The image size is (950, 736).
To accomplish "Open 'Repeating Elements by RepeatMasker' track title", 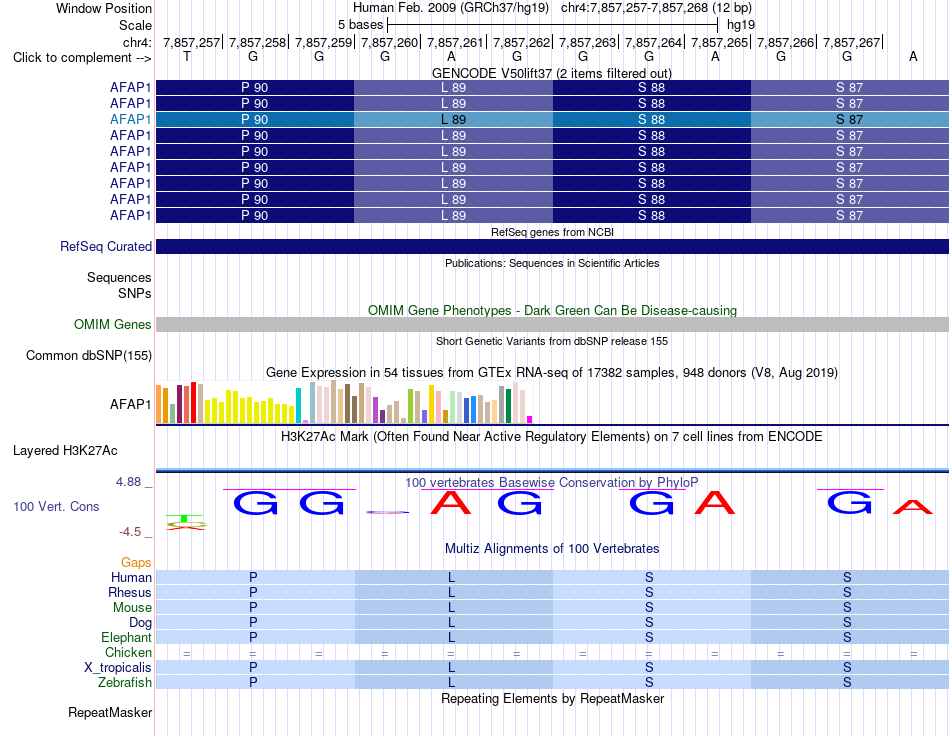I will (552, 698).
